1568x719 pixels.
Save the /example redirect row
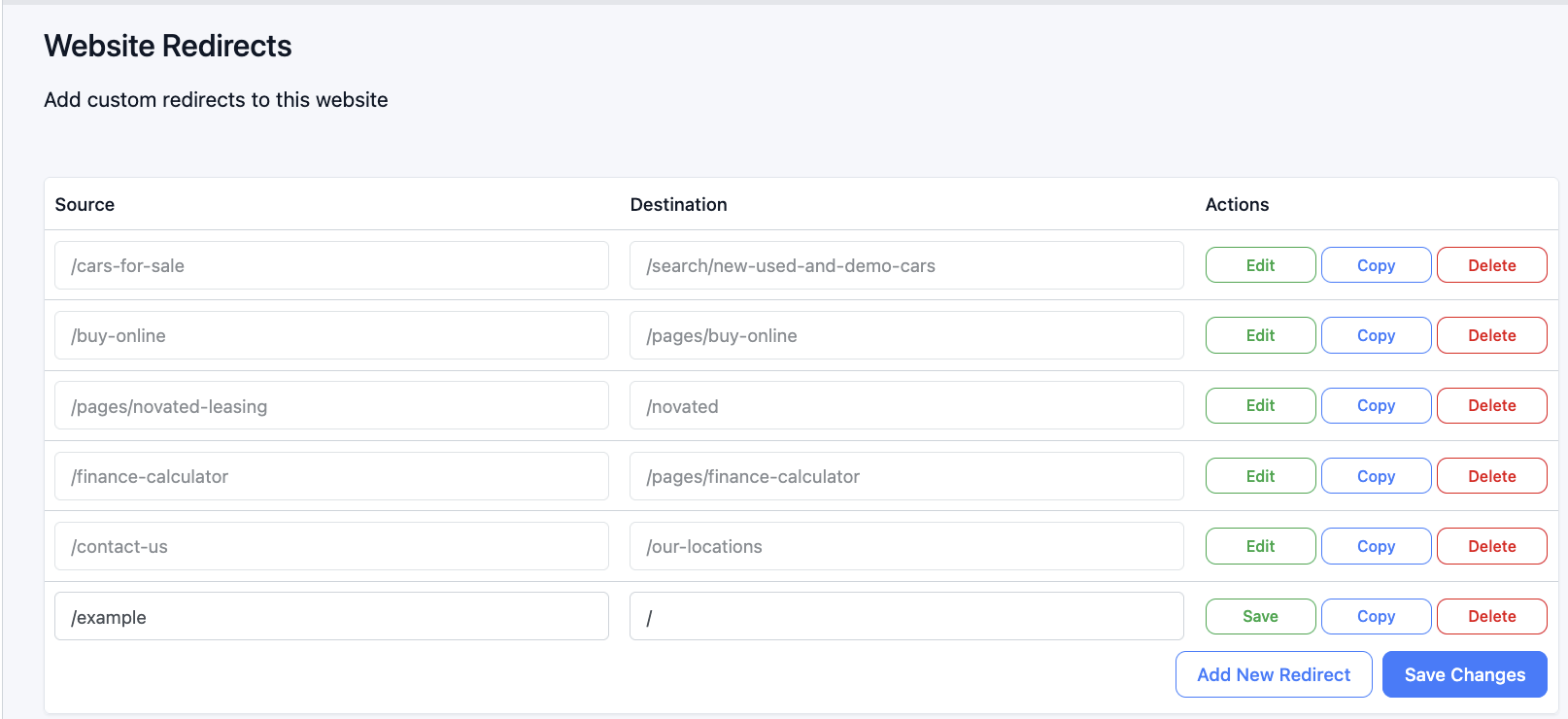coord(1260,616)
